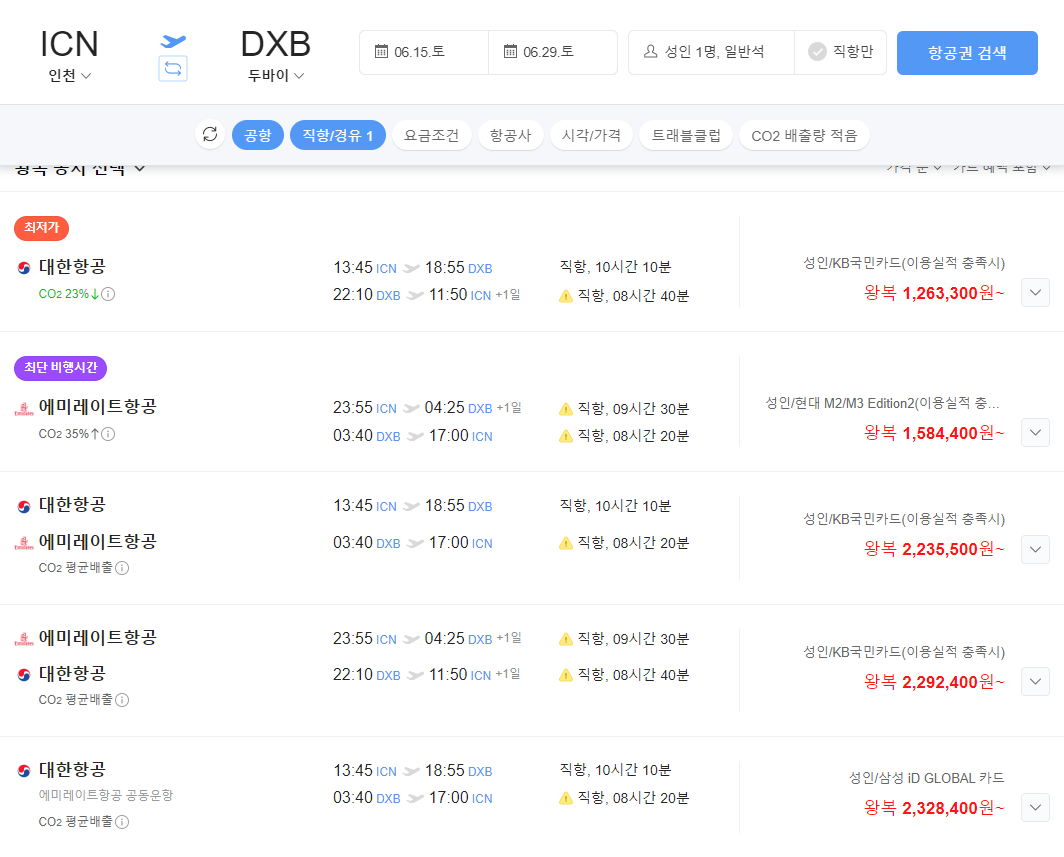This screenshot has width=1064, height=857.
Task: Open CO2 35% info icon for 에미레이트항공
Action: tap(109, 434)
